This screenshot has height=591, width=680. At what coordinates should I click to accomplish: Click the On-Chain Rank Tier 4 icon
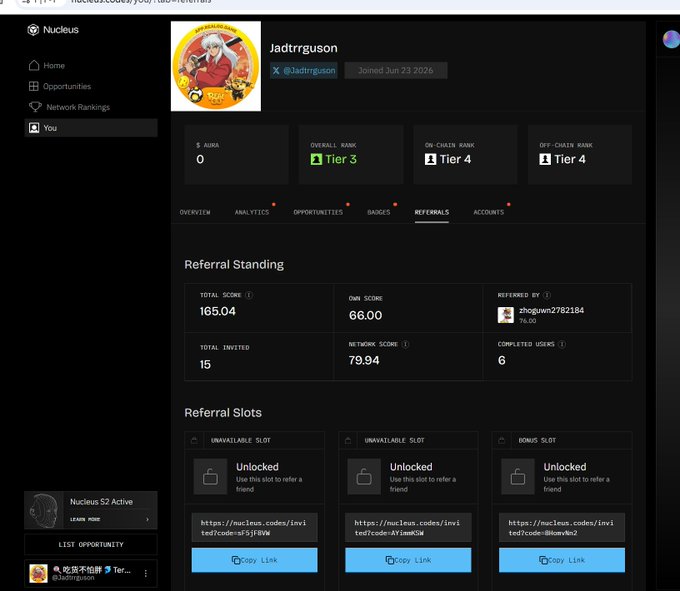(x=431, y=160)
